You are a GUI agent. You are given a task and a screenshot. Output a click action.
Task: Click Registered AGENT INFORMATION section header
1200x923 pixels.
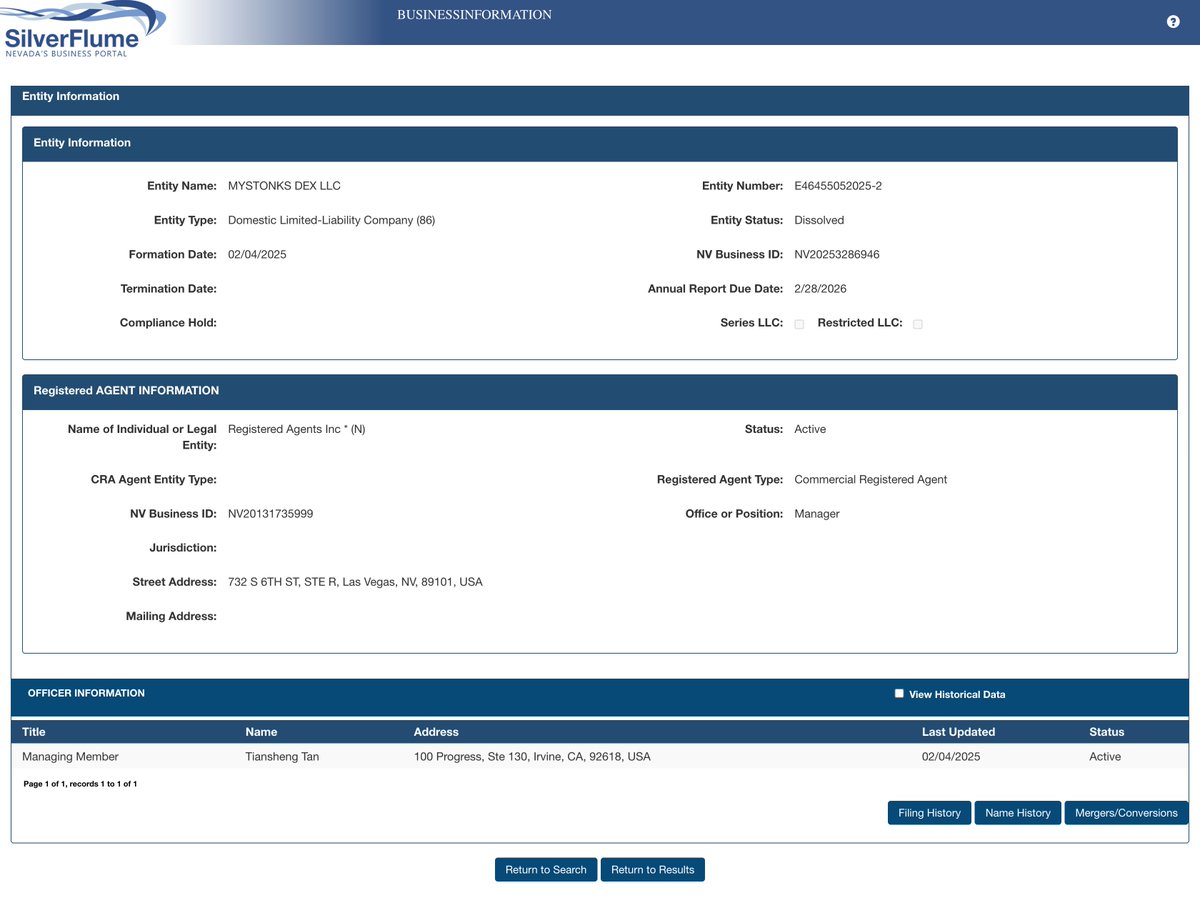(126, 391)
